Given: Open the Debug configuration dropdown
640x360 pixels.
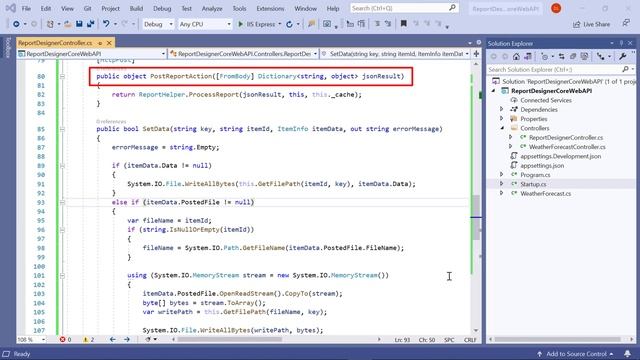Looking at the screenshot, I should click(158, 24).
